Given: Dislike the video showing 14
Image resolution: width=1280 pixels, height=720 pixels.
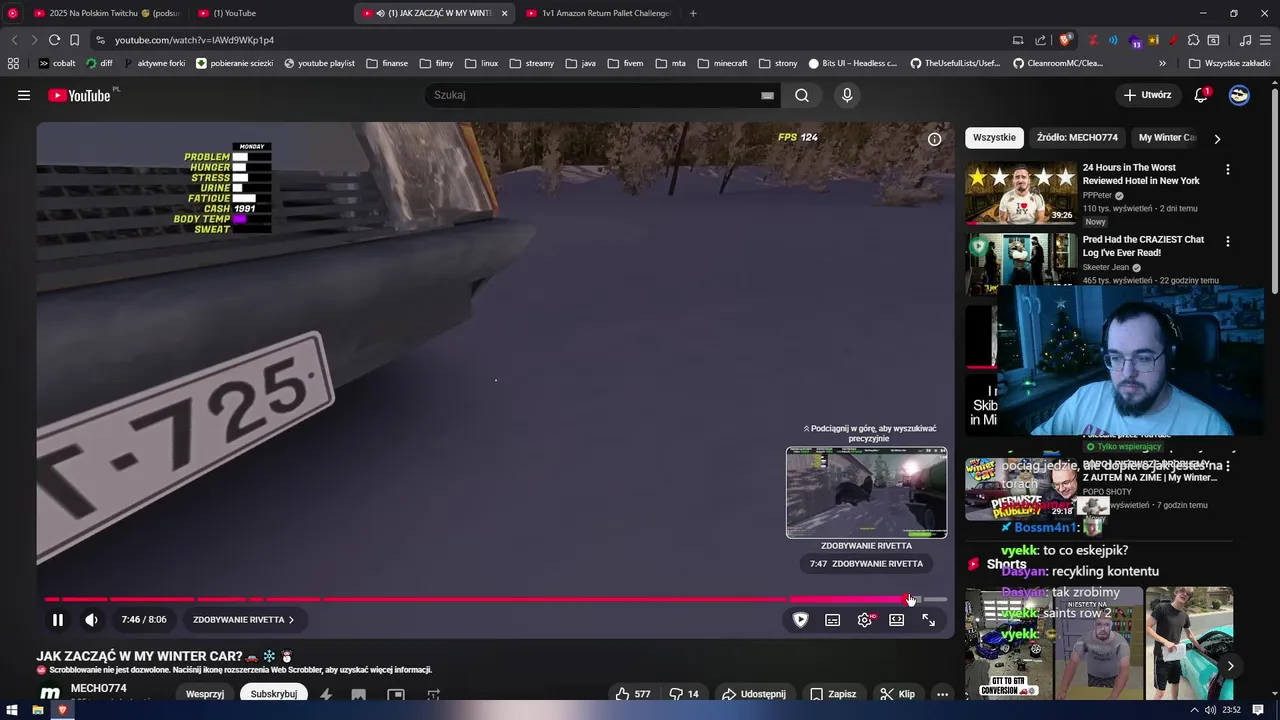Looking at the screenshot, I should click(684, 694).
